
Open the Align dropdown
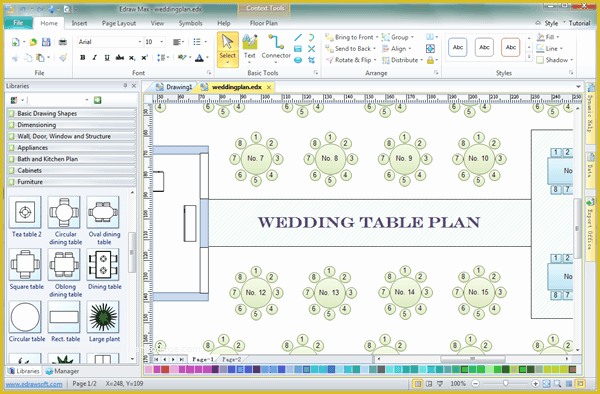[x=409, y=49]
